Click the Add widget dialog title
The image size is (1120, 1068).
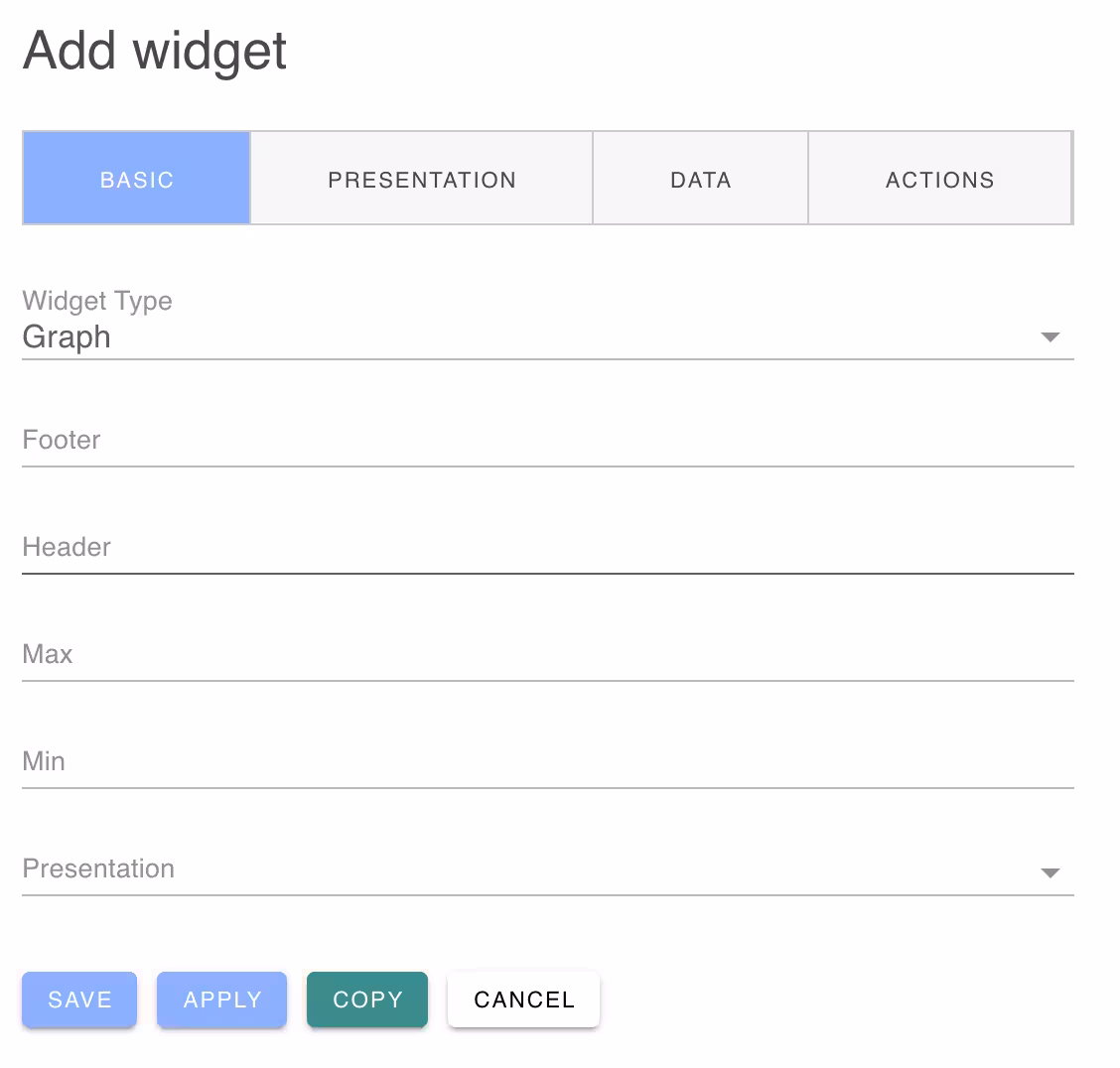[x=154, y=50]
